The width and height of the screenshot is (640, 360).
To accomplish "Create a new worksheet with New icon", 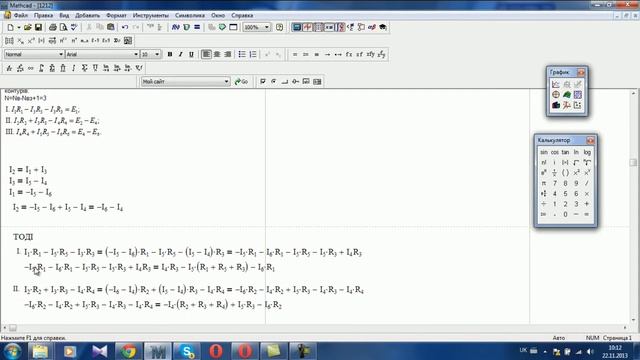I will [10, 27].
